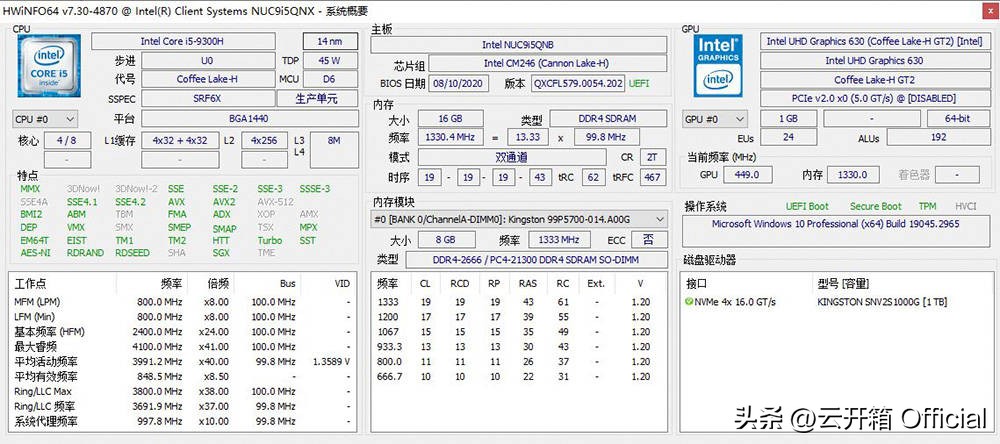Select the 1333 MHz module frequency value

[557, 240]
